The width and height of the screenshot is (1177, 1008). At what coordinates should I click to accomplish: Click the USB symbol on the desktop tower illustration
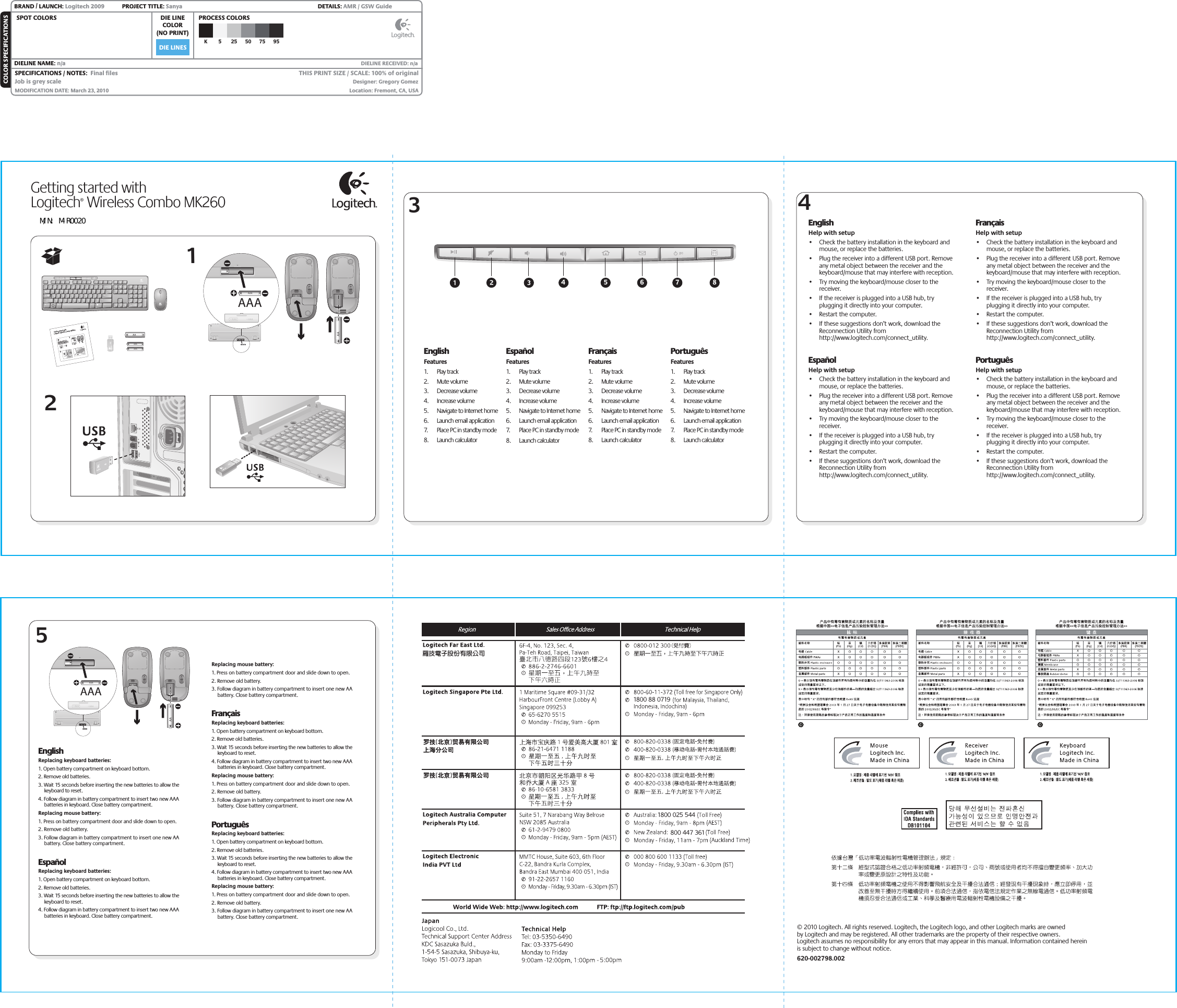pyautogui.click(x=94, y=443)
